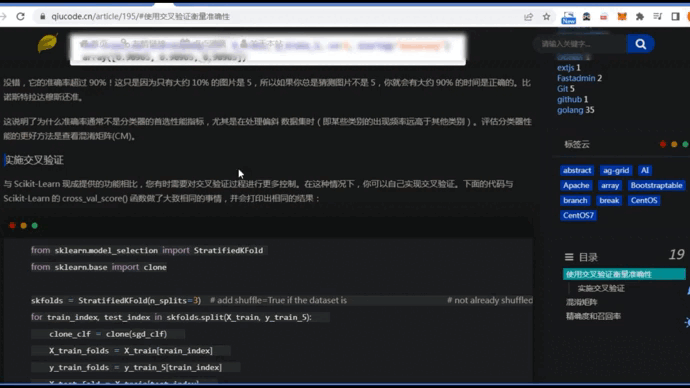Click the number 19 in contents panel
This screenshot has width=690, height=388.
pos(676,254)
